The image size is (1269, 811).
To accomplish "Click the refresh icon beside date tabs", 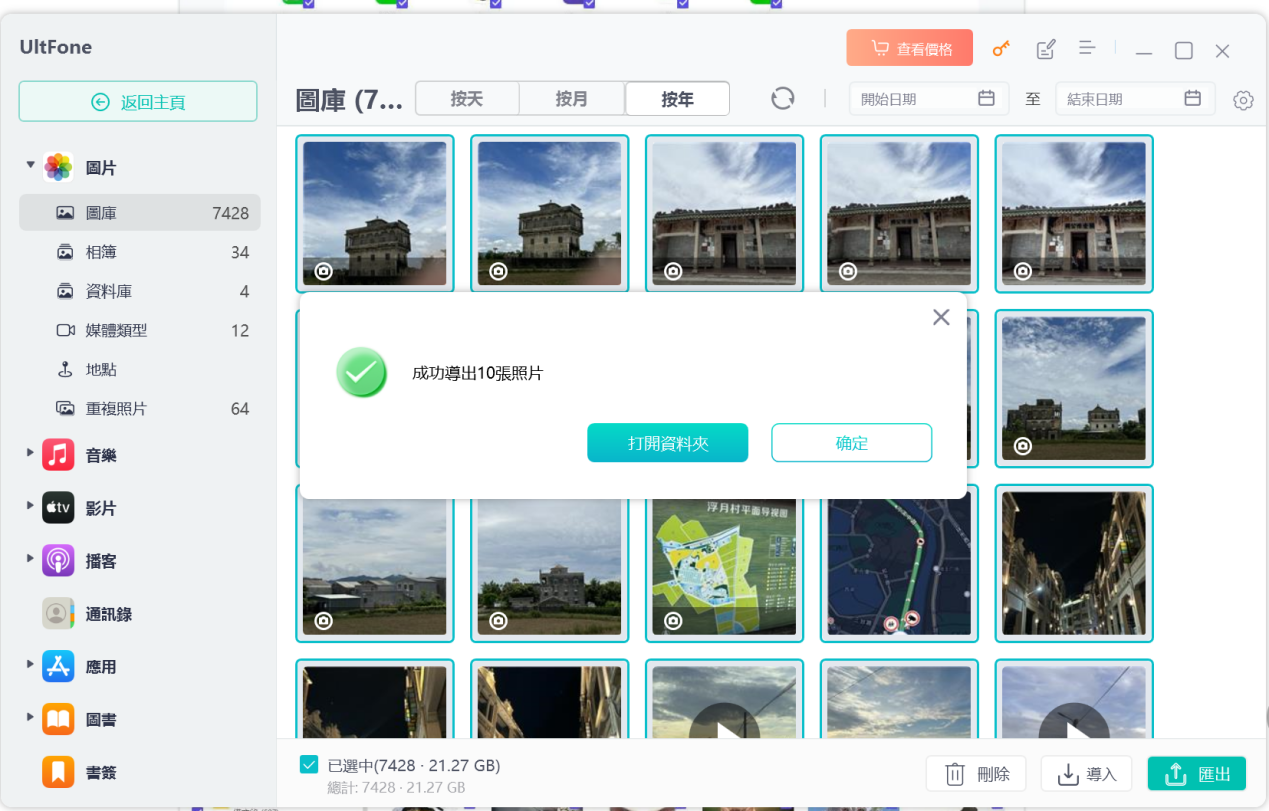I will [782, 98].
